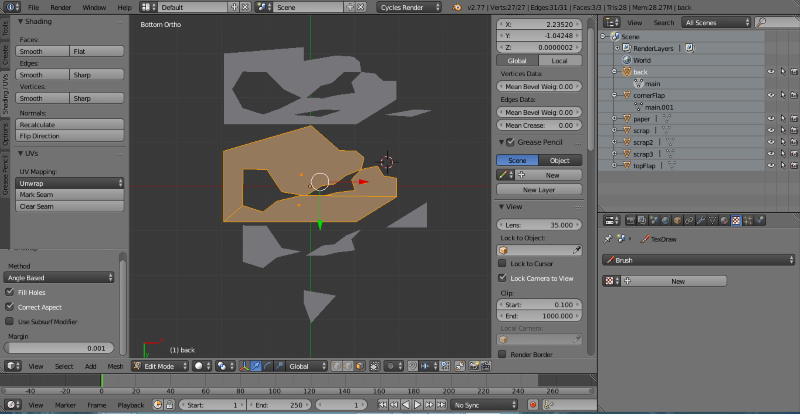Toggle the 3D manipulator axes widget
800x414 pixels.
244,366
